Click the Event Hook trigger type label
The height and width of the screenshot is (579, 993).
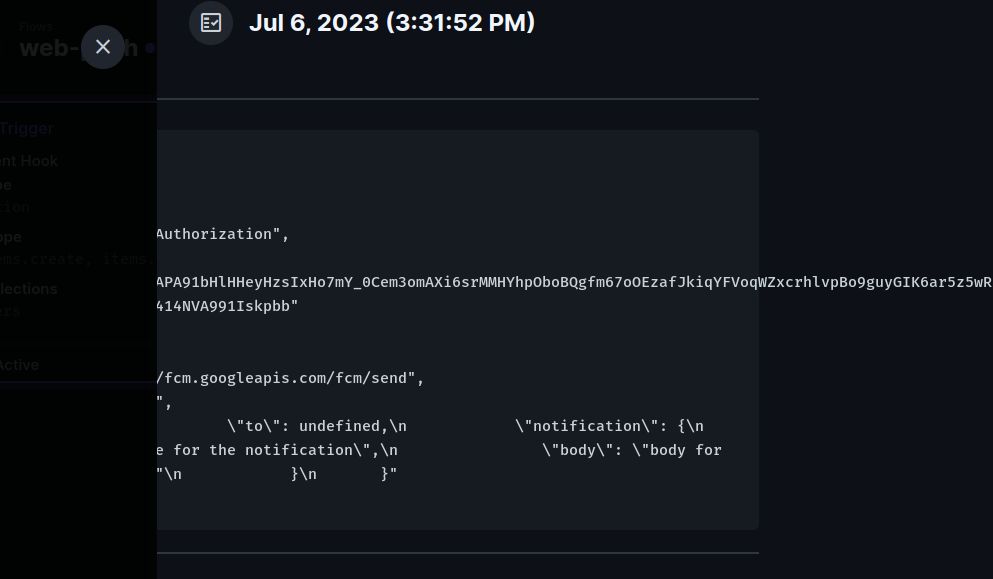(28, 161)
